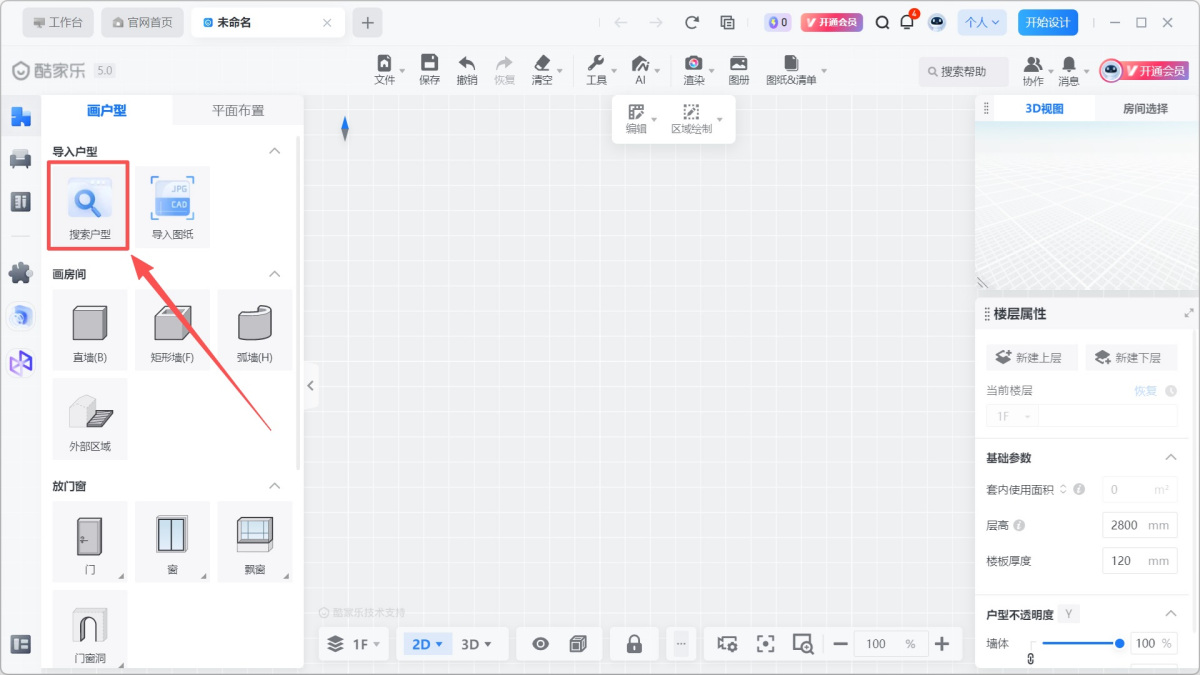Click the 新建上层 button
1200x675 pixels.
tap(1030, 358)
